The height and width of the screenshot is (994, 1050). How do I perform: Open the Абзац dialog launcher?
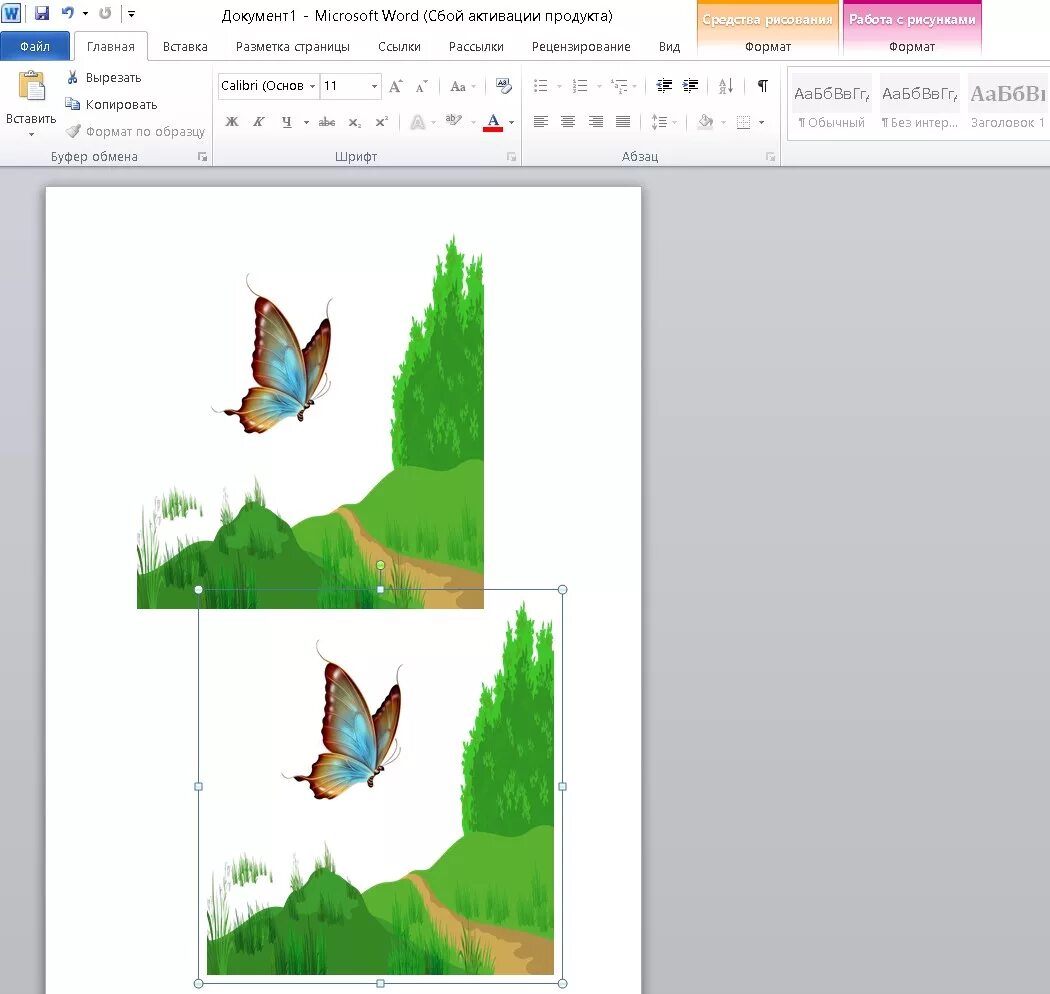770,157
